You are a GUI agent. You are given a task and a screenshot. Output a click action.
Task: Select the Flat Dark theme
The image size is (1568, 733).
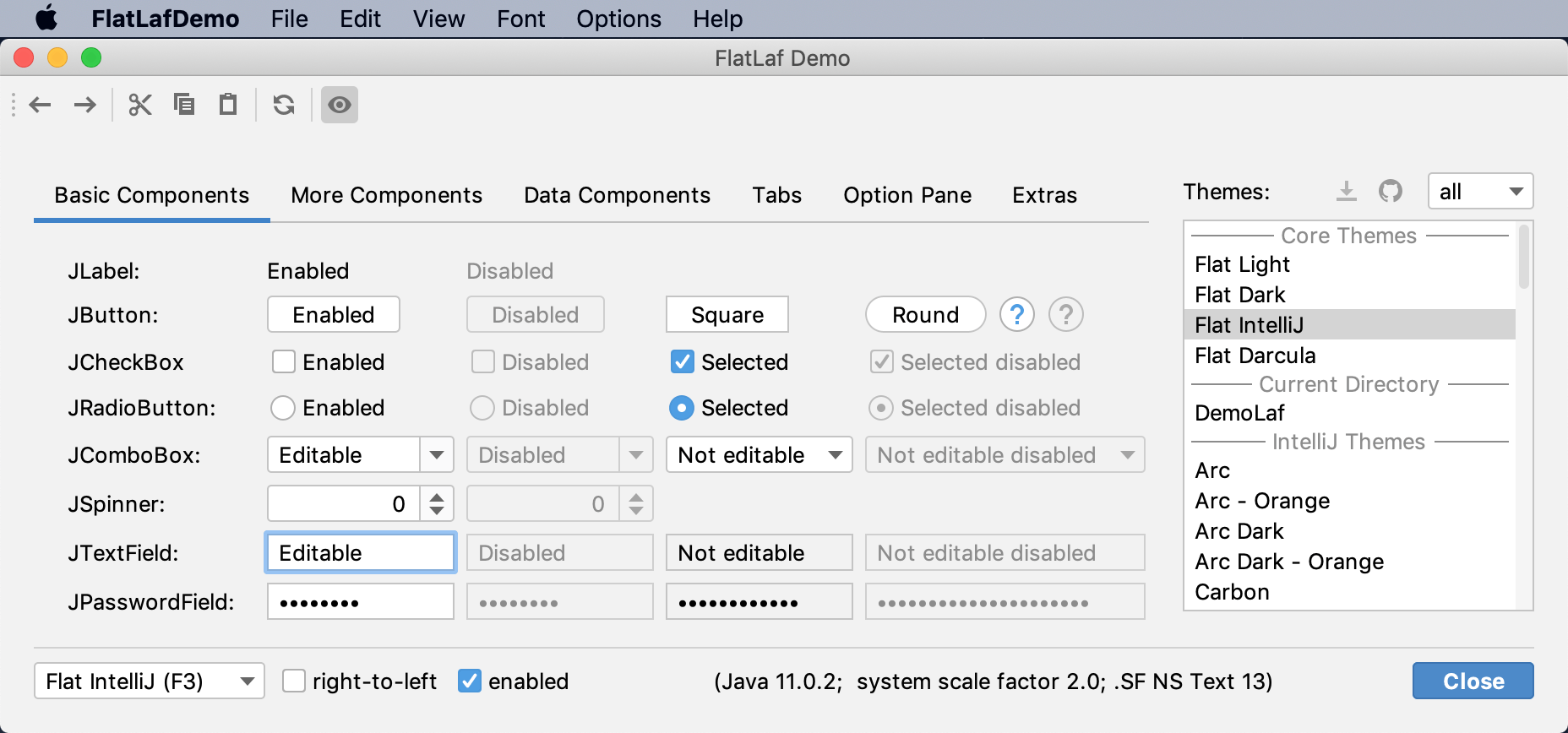pyautogui.click(x=1350, y=295)
